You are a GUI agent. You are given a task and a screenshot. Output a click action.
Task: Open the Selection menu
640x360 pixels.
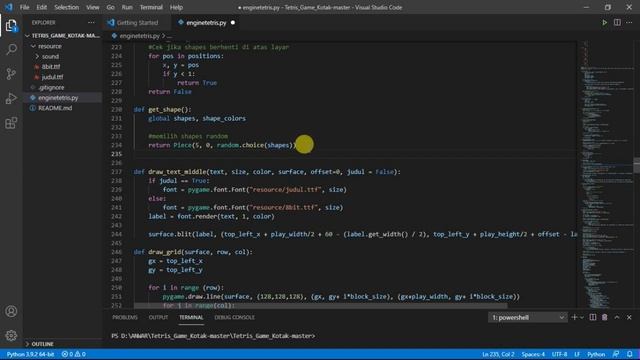point(67,7)
